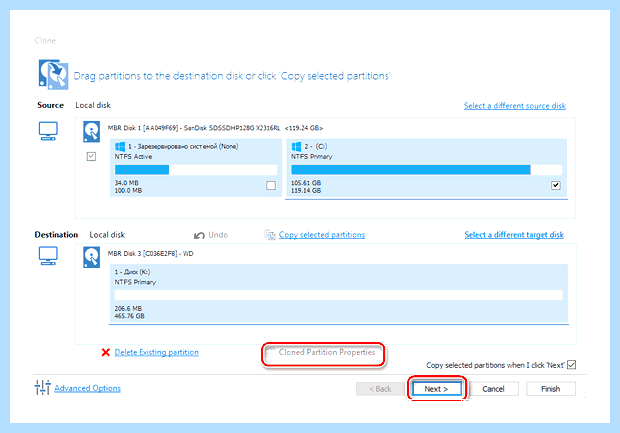Click the Clone wizard disk icon
The height and width of the screenshot is (433, 620).
tap(53, 74)
